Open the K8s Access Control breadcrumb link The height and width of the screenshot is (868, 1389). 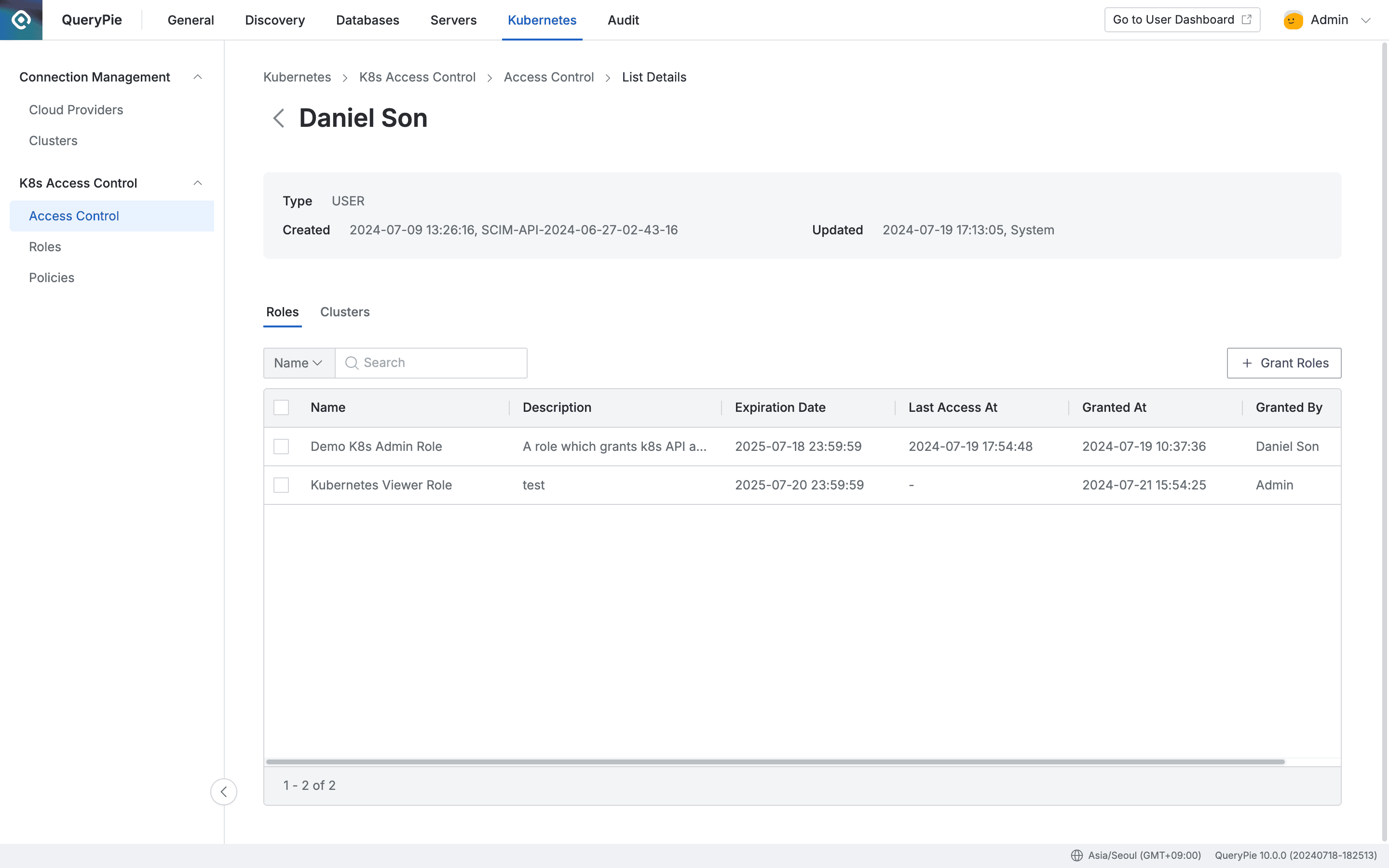417,77
